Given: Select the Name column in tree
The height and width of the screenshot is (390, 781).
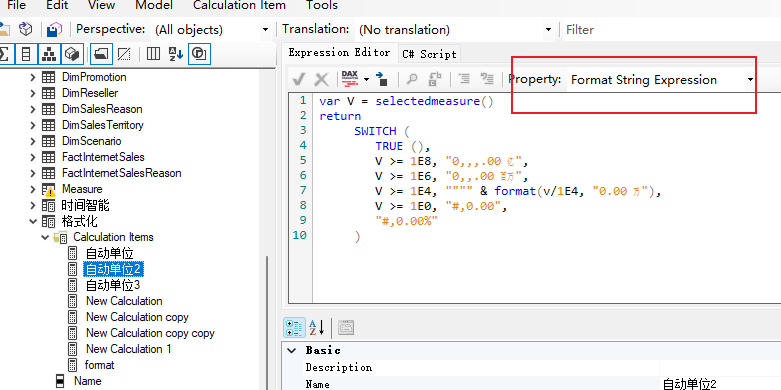Looking at the screenshot, I should (87, 381).
